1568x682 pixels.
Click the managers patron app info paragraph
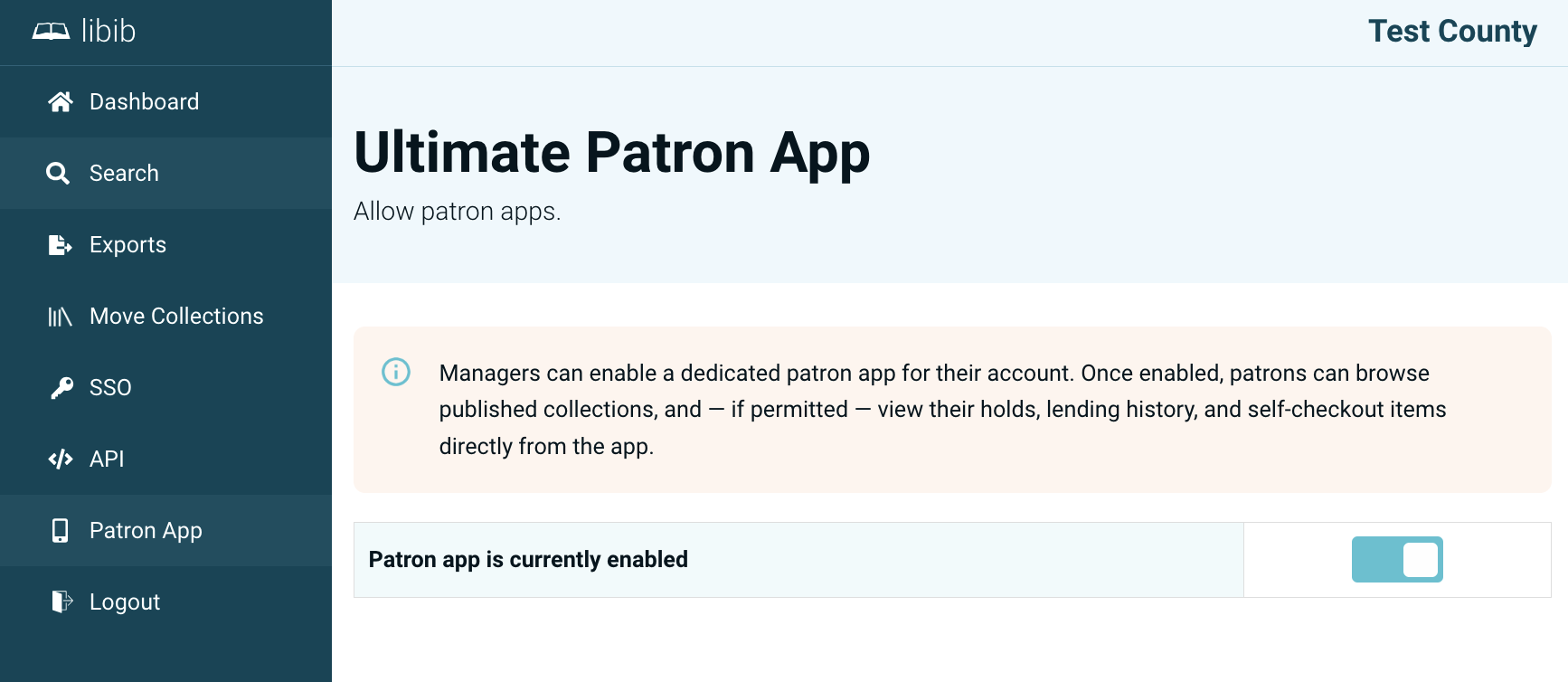coord(942,410)
